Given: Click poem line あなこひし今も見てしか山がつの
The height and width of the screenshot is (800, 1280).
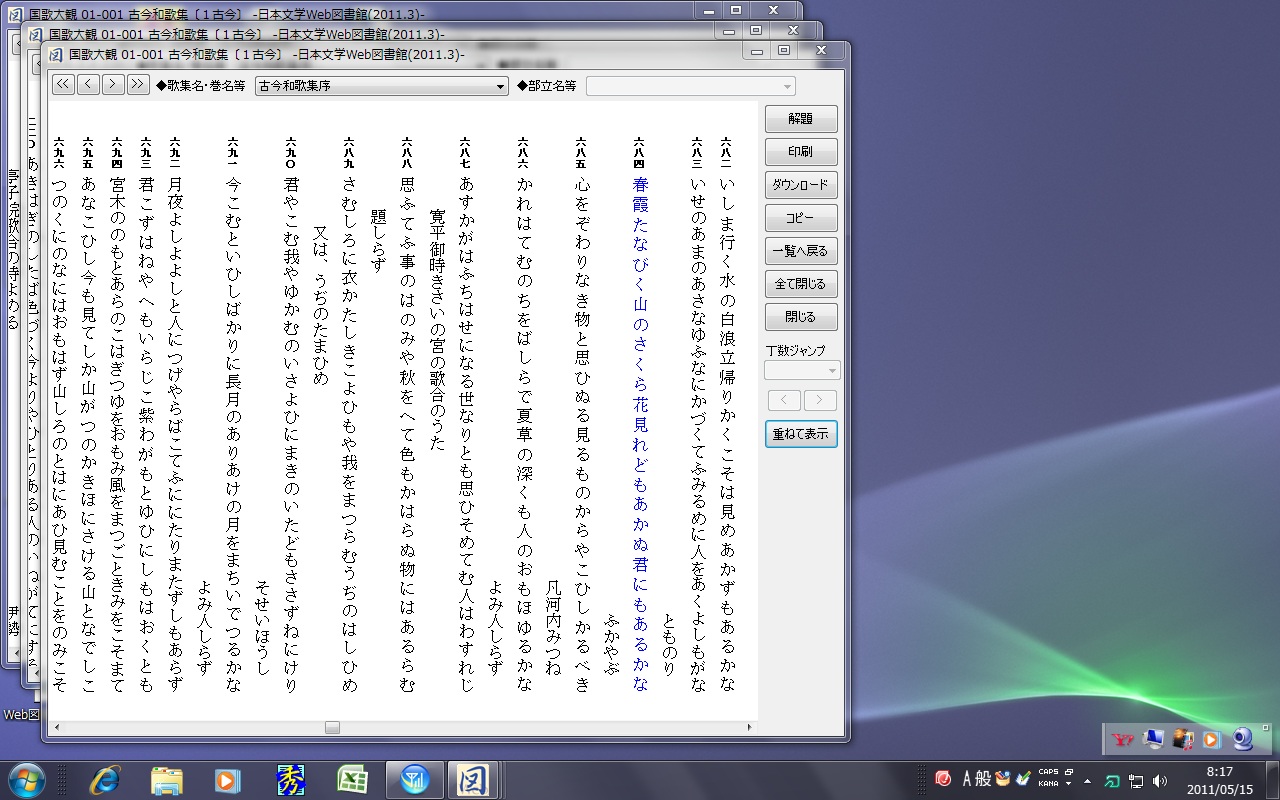Looking at the screenshot, I should 88,434.
